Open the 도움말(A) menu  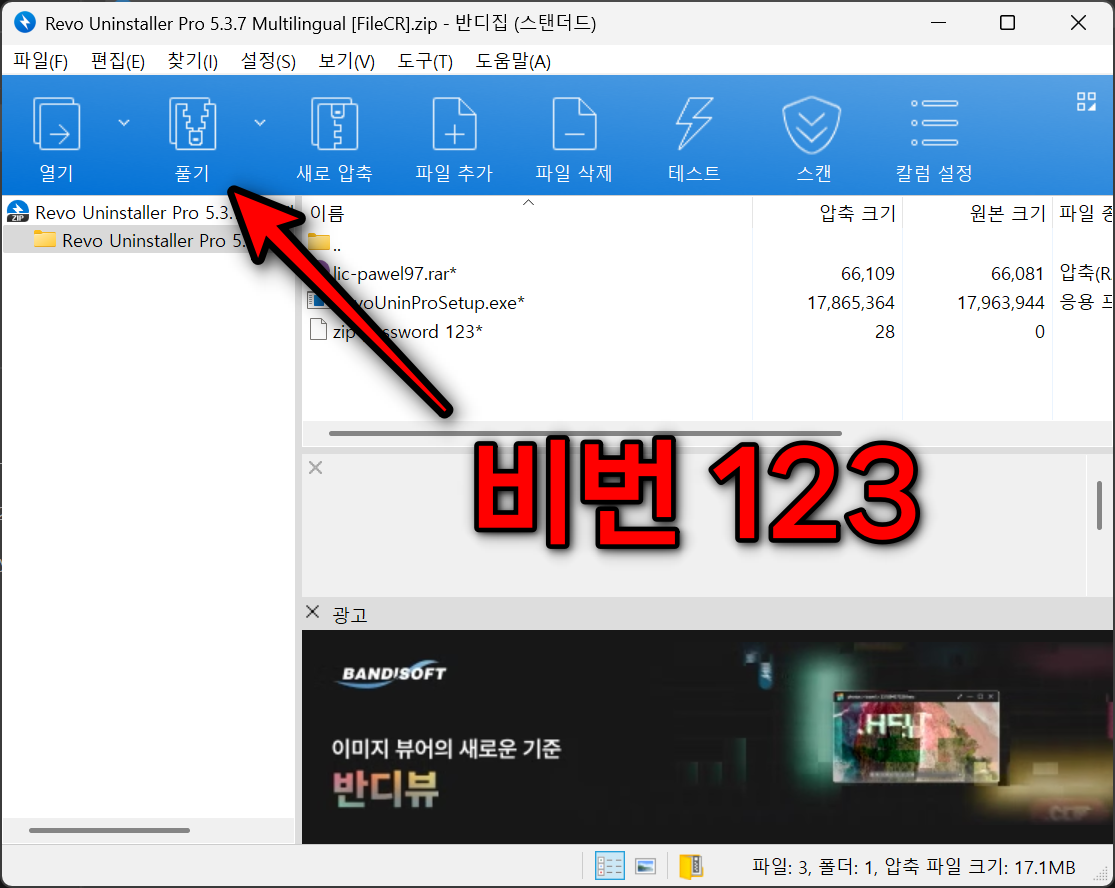pos(513,61)
